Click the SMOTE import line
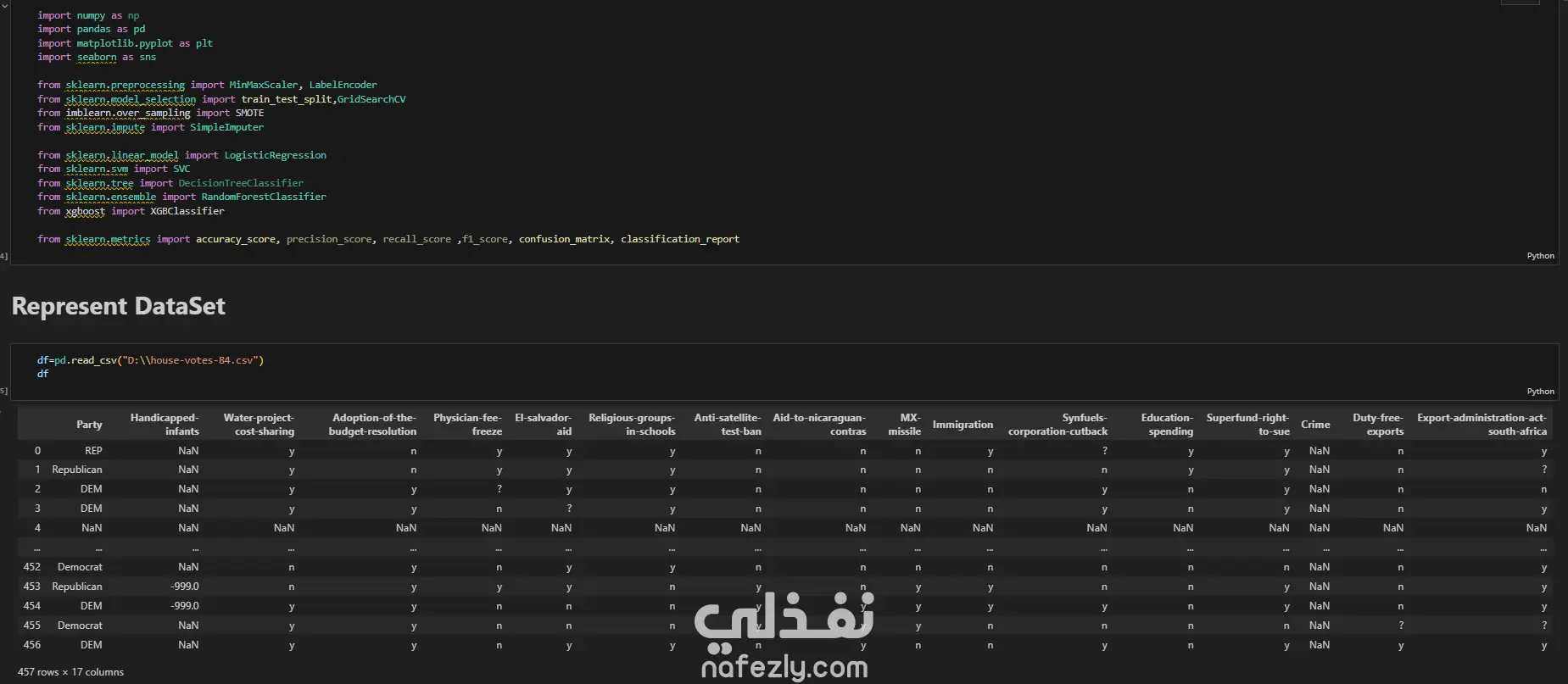Image resolution: width=1568 pixels, height=684 pixels. [150, 113]
